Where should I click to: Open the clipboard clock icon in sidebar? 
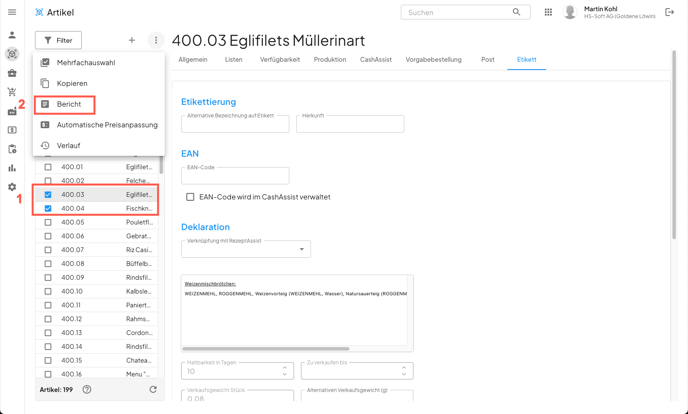[12, 149]
